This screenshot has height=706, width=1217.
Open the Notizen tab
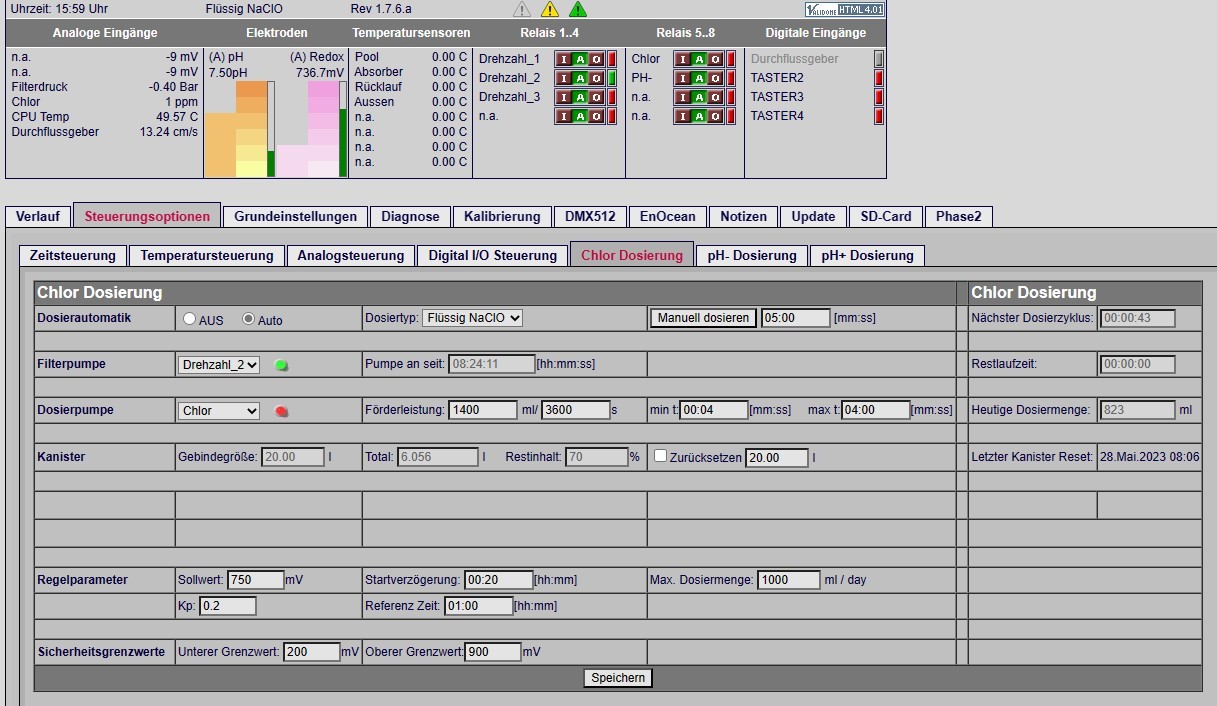tap(743, 216)
